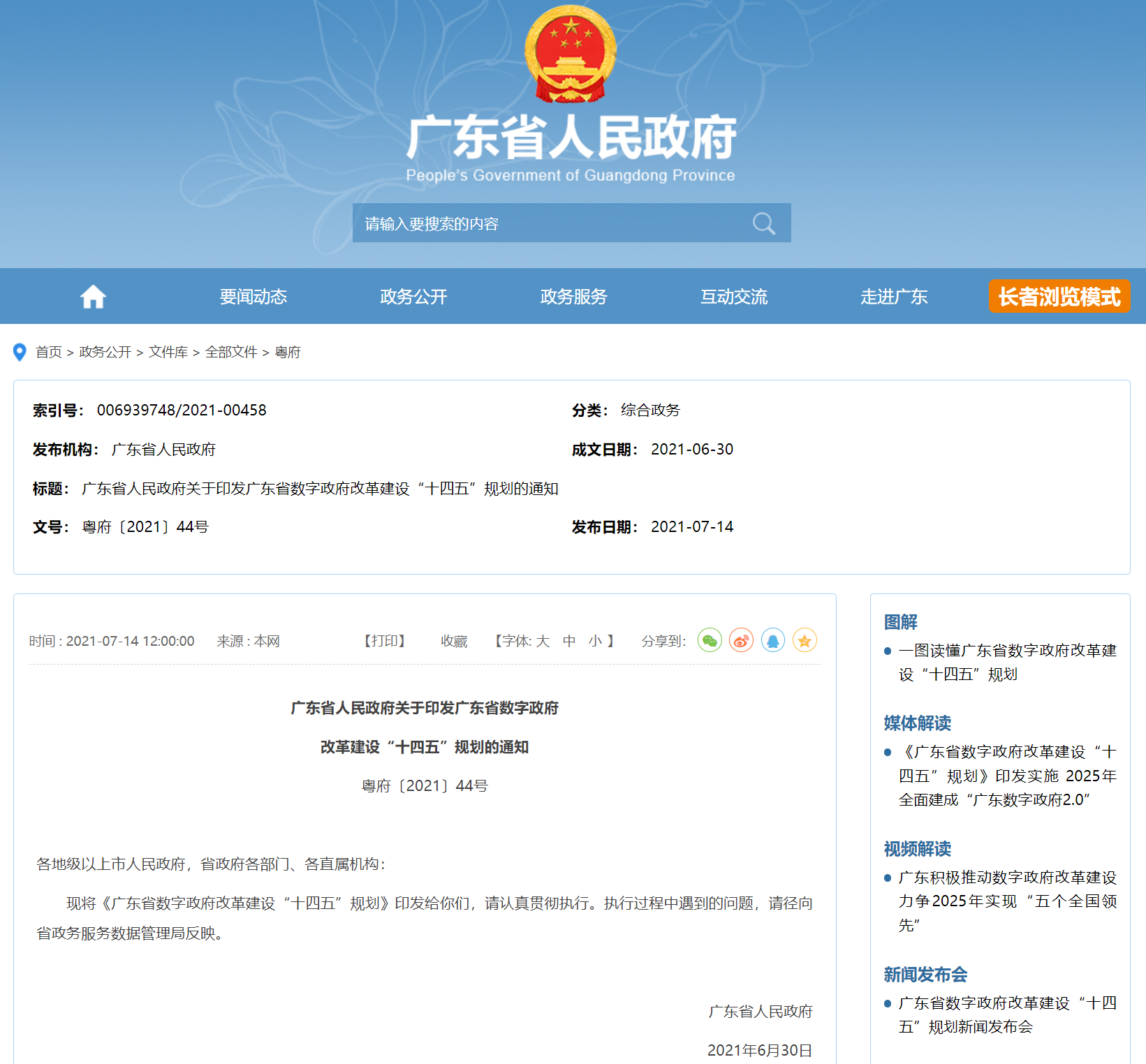Click the search input field
Viewport: 1146px width, 1064px height.
[545, 223]
